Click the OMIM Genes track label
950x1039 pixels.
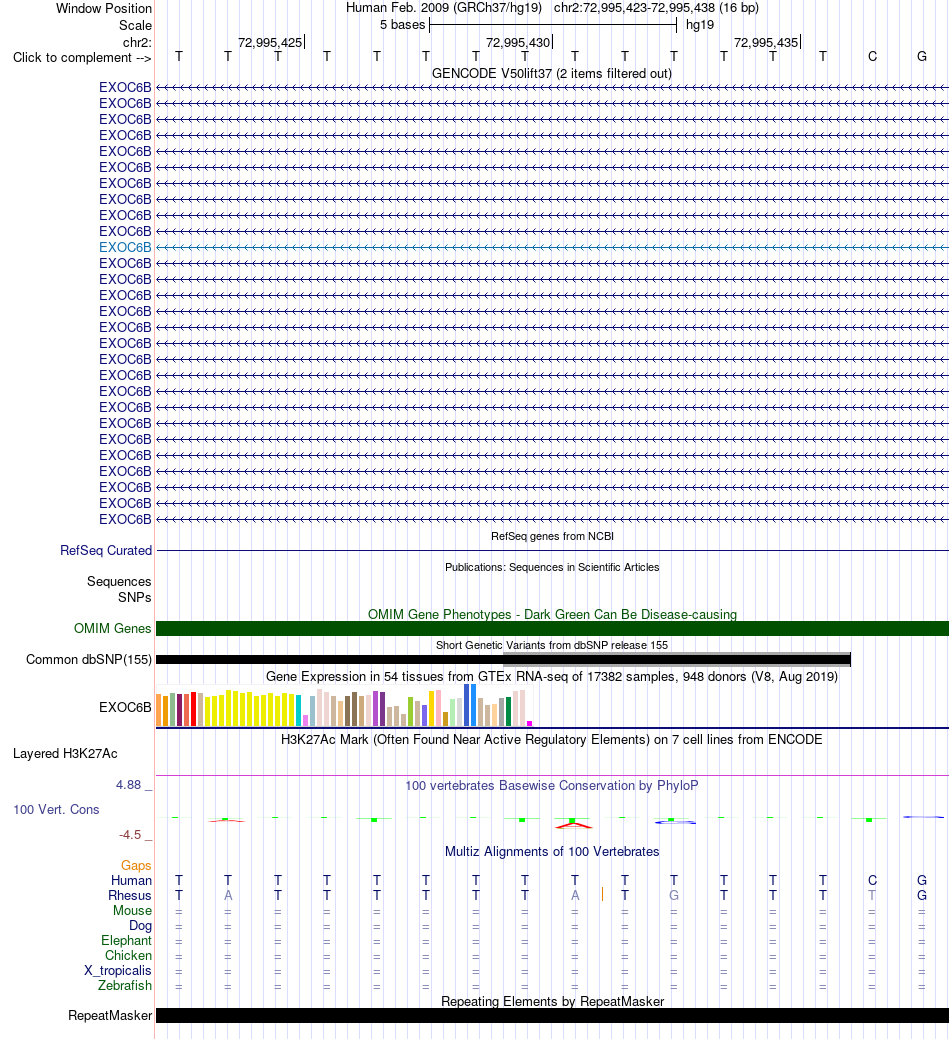coord(113,628)
